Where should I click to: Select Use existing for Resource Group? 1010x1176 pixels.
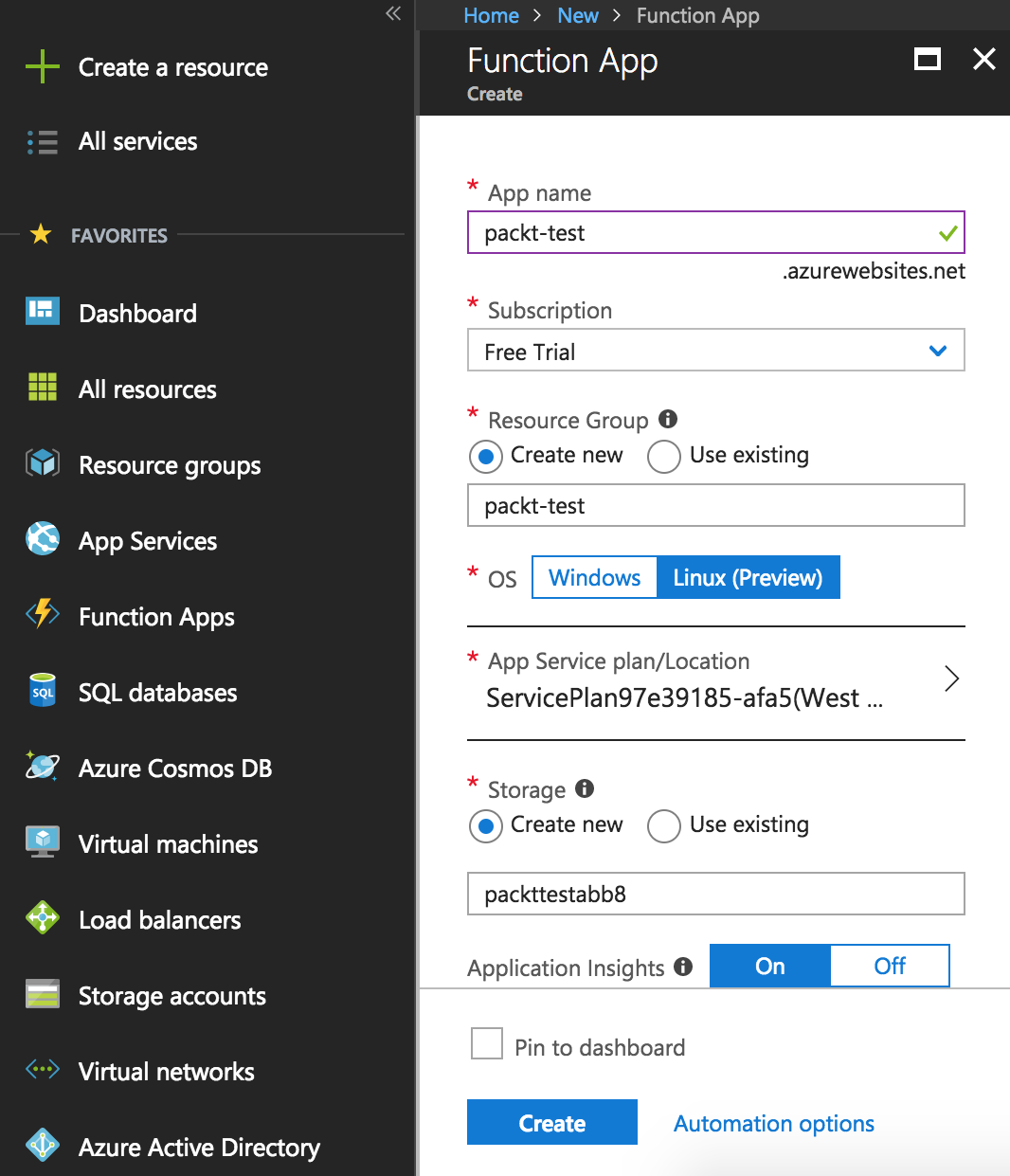(x=664, y=456)
